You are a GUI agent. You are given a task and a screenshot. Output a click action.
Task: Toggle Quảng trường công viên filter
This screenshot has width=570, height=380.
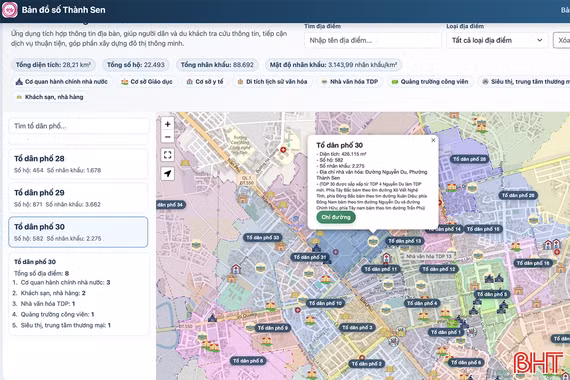point(430,82)
